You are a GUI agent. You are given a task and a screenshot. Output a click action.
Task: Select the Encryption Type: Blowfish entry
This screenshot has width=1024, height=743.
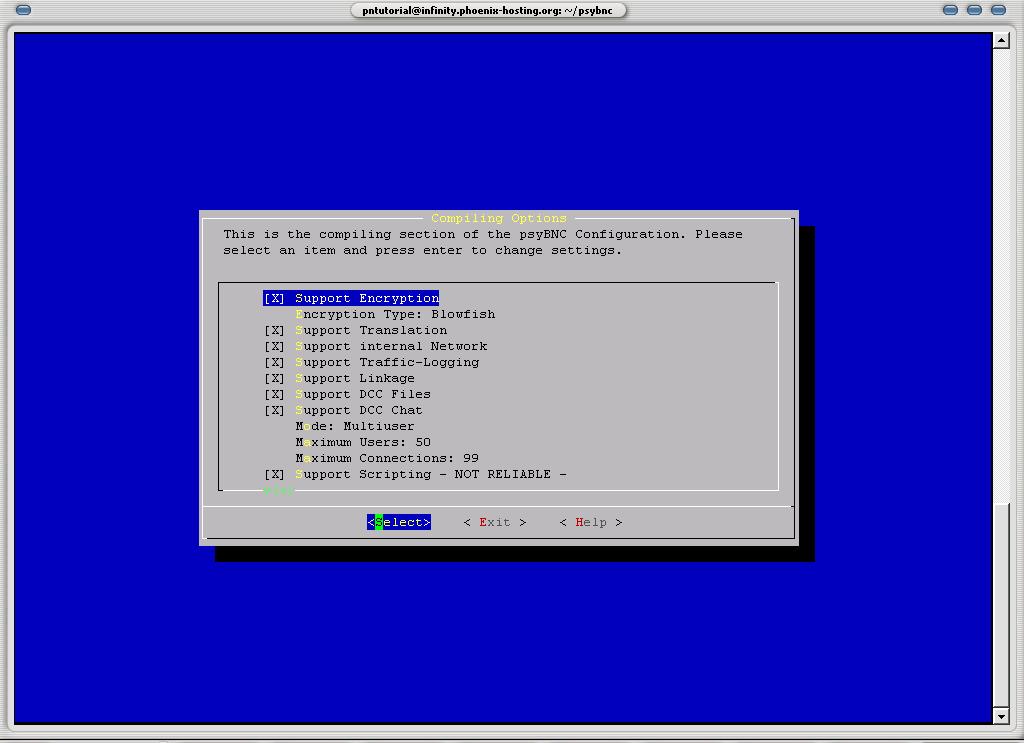pyautogui.click(x=395, y=314)
